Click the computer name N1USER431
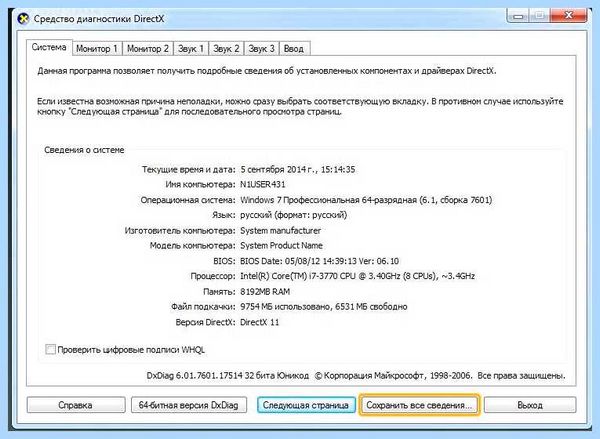The image size is (600, 439). tap(262, 184)
